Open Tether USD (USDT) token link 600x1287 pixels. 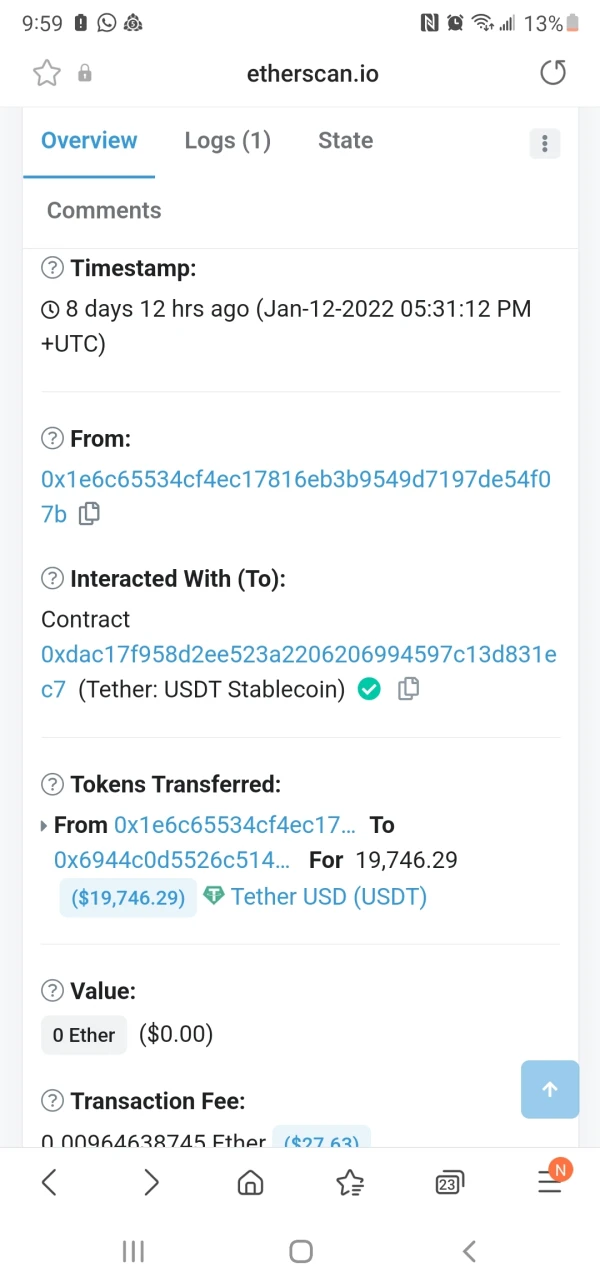pyautogui.click(x=328, y=896)
